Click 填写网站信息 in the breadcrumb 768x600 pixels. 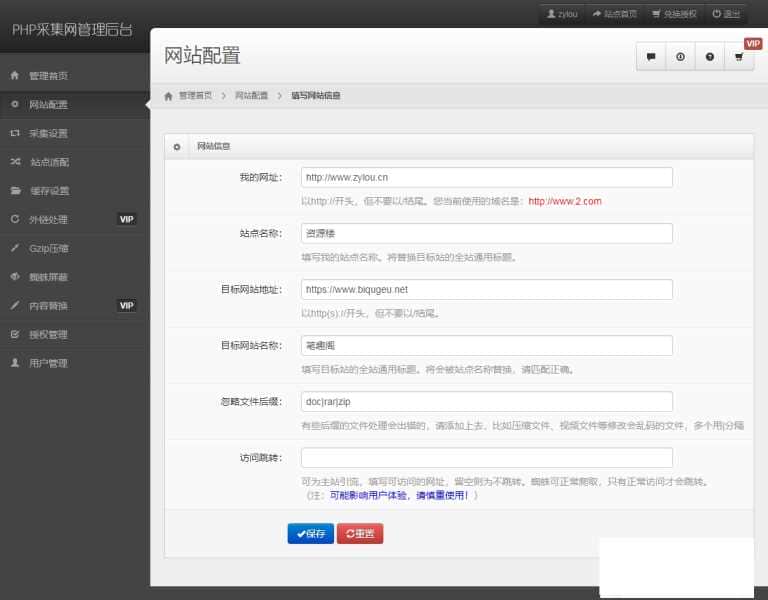click(x=316, y=96)
